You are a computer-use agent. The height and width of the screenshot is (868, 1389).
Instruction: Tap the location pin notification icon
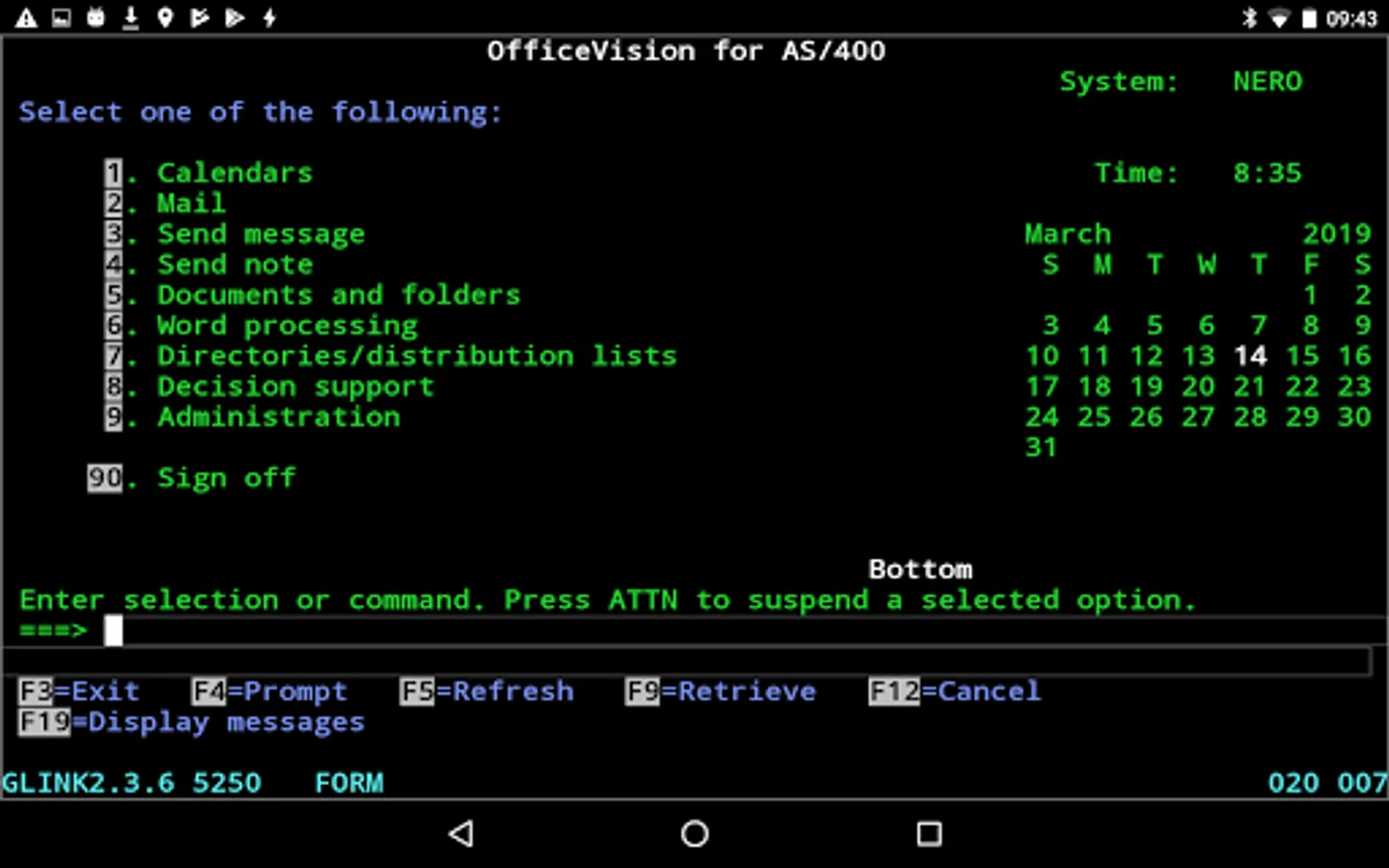click(165, 17)
